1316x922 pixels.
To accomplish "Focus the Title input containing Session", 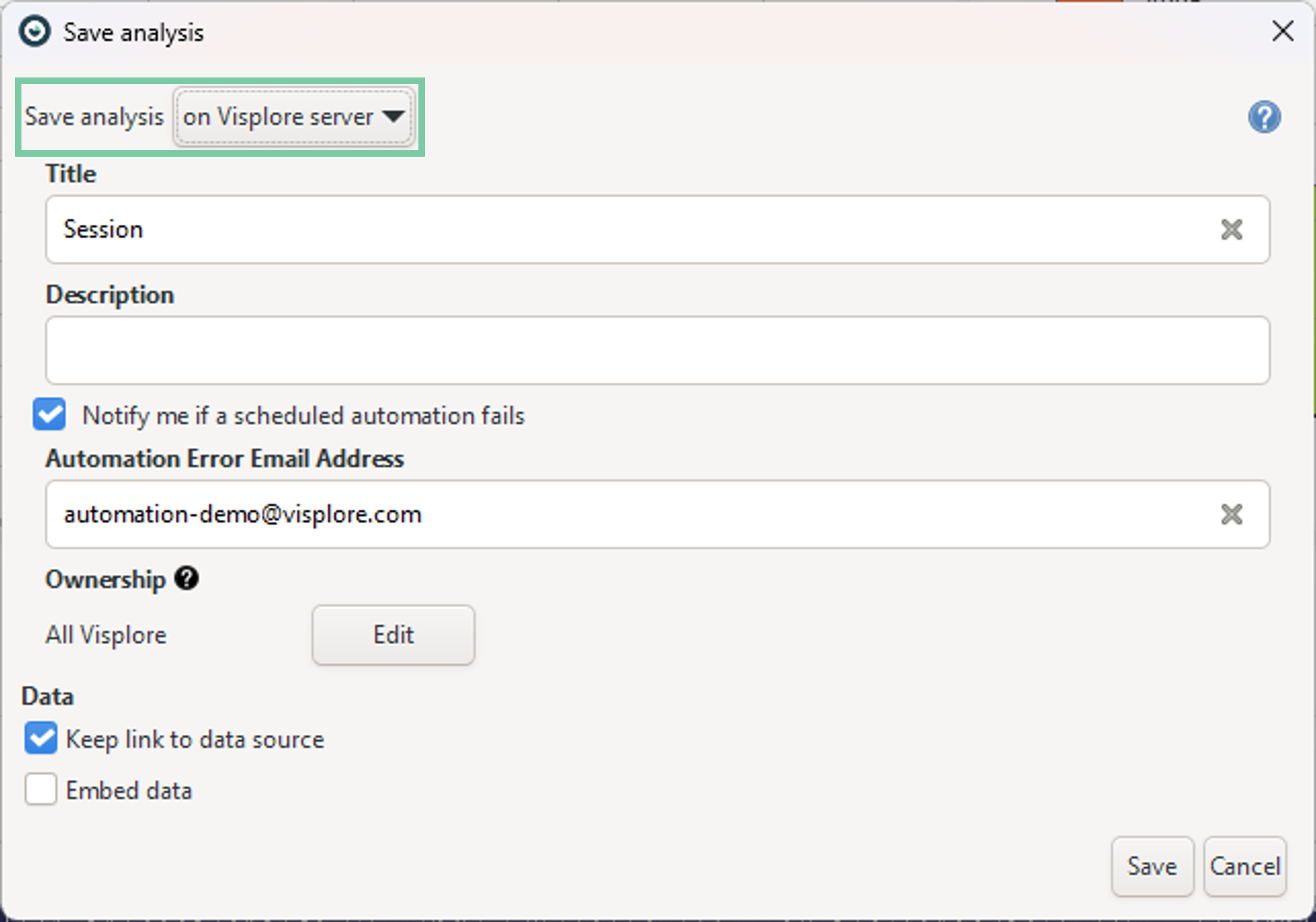I will 626,229.
